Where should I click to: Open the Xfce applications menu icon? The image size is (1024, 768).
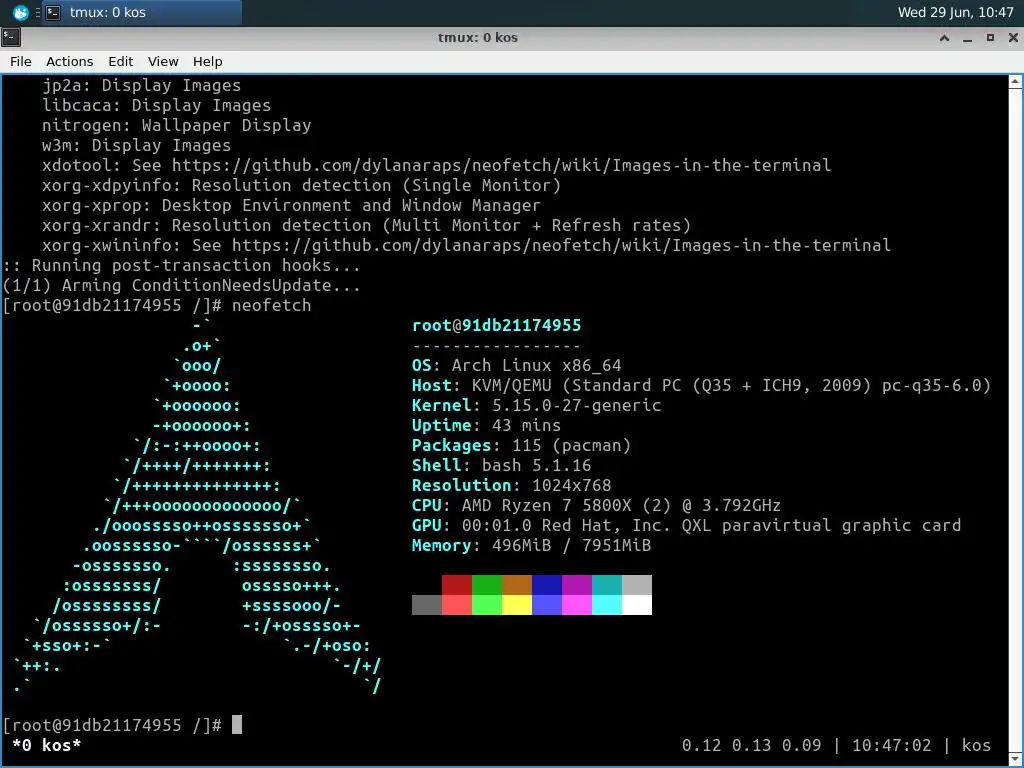20,12
